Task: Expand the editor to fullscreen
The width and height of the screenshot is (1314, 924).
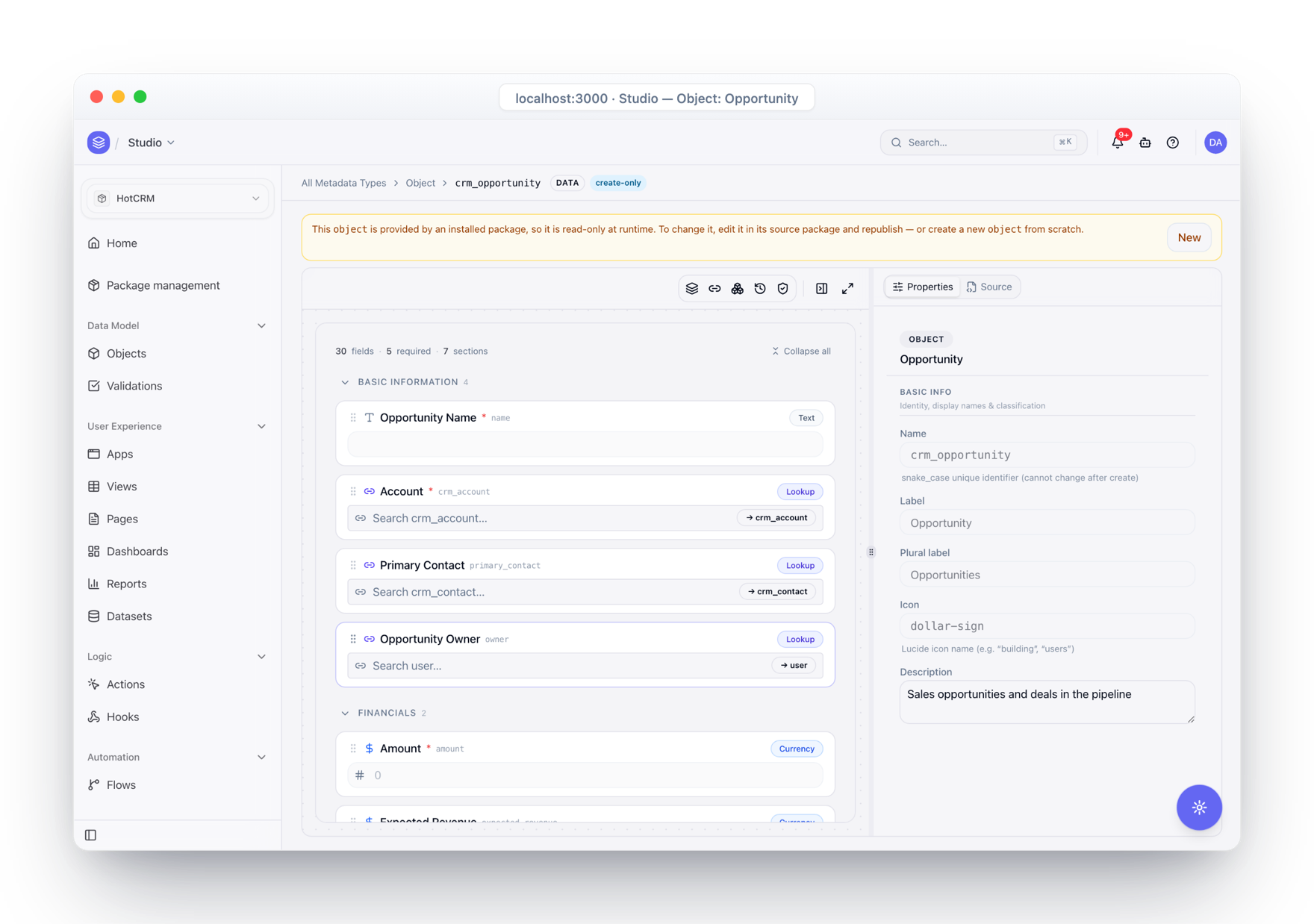Action: point(847,288)
